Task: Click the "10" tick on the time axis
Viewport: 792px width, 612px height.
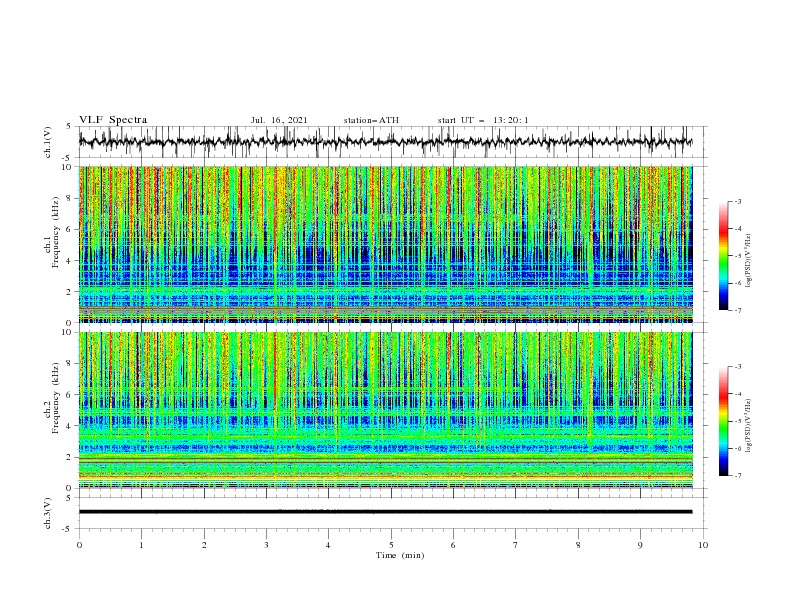Action: click(703, 545)
